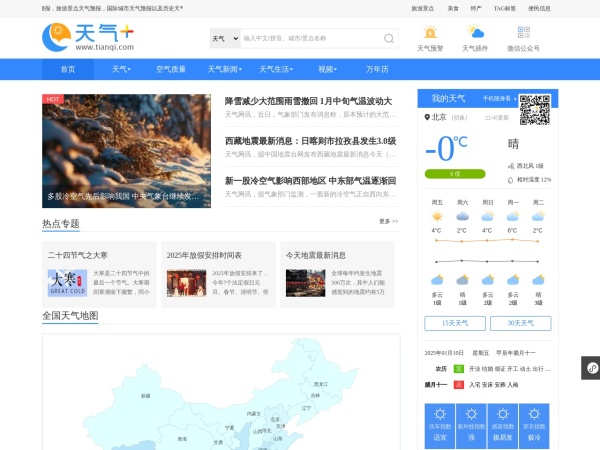Click the floating share icon on right edge
The width and height of the screenshot is (600, 450).
(592, 368)
